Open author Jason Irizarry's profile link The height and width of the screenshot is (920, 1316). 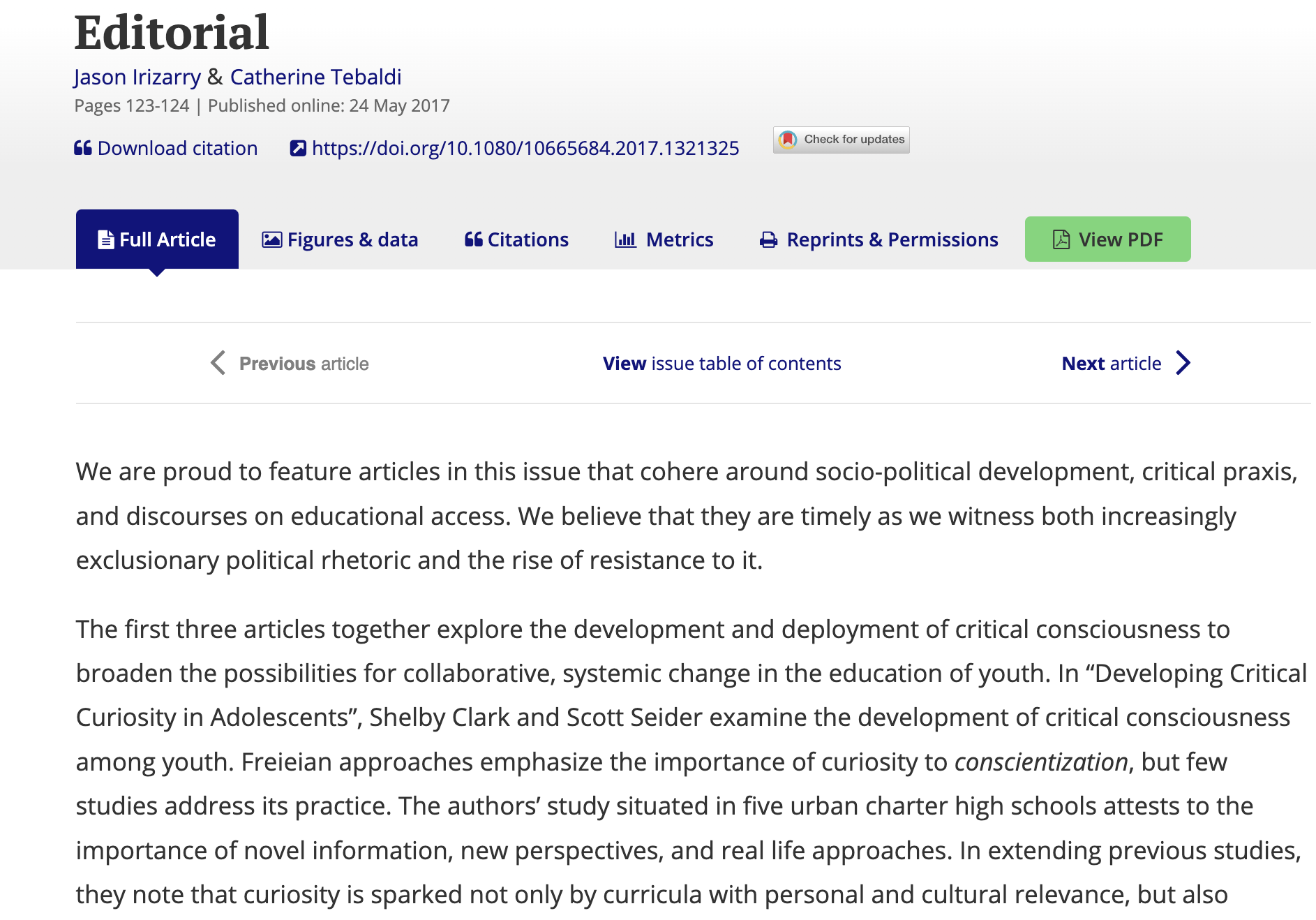[x=137, y=77]
